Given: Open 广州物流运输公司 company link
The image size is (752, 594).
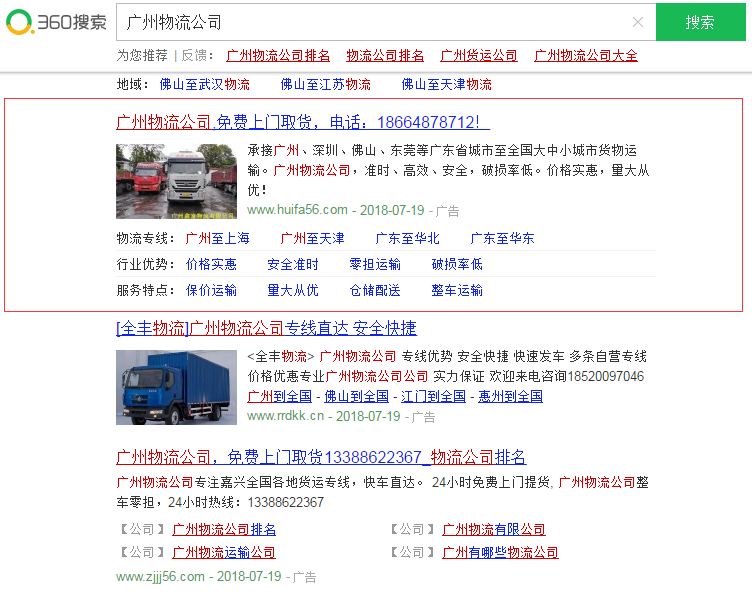Looking at the screenshot, I should click(x=223, y=552).
